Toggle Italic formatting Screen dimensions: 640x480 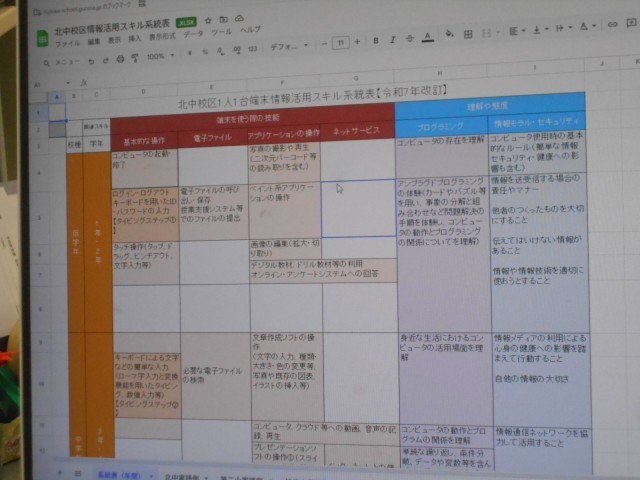tap(392, 40)
